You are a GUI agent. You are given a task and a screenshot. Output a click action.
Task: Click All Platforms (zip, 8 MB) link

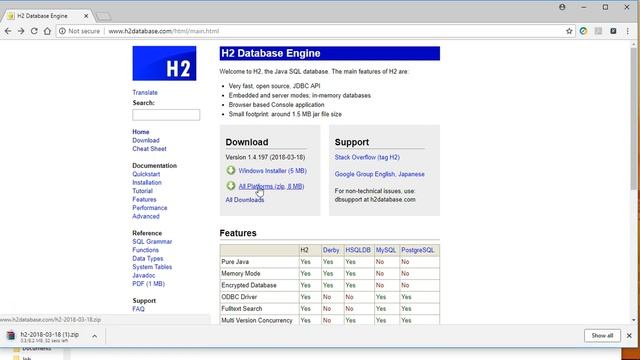point(271,187)
